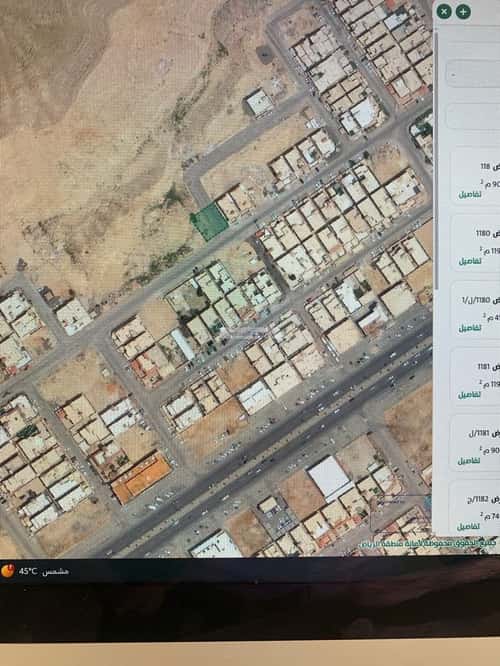Click the isolated white building near the desert
The width and height of the screenshot is (500, 666).
point(259,102)
